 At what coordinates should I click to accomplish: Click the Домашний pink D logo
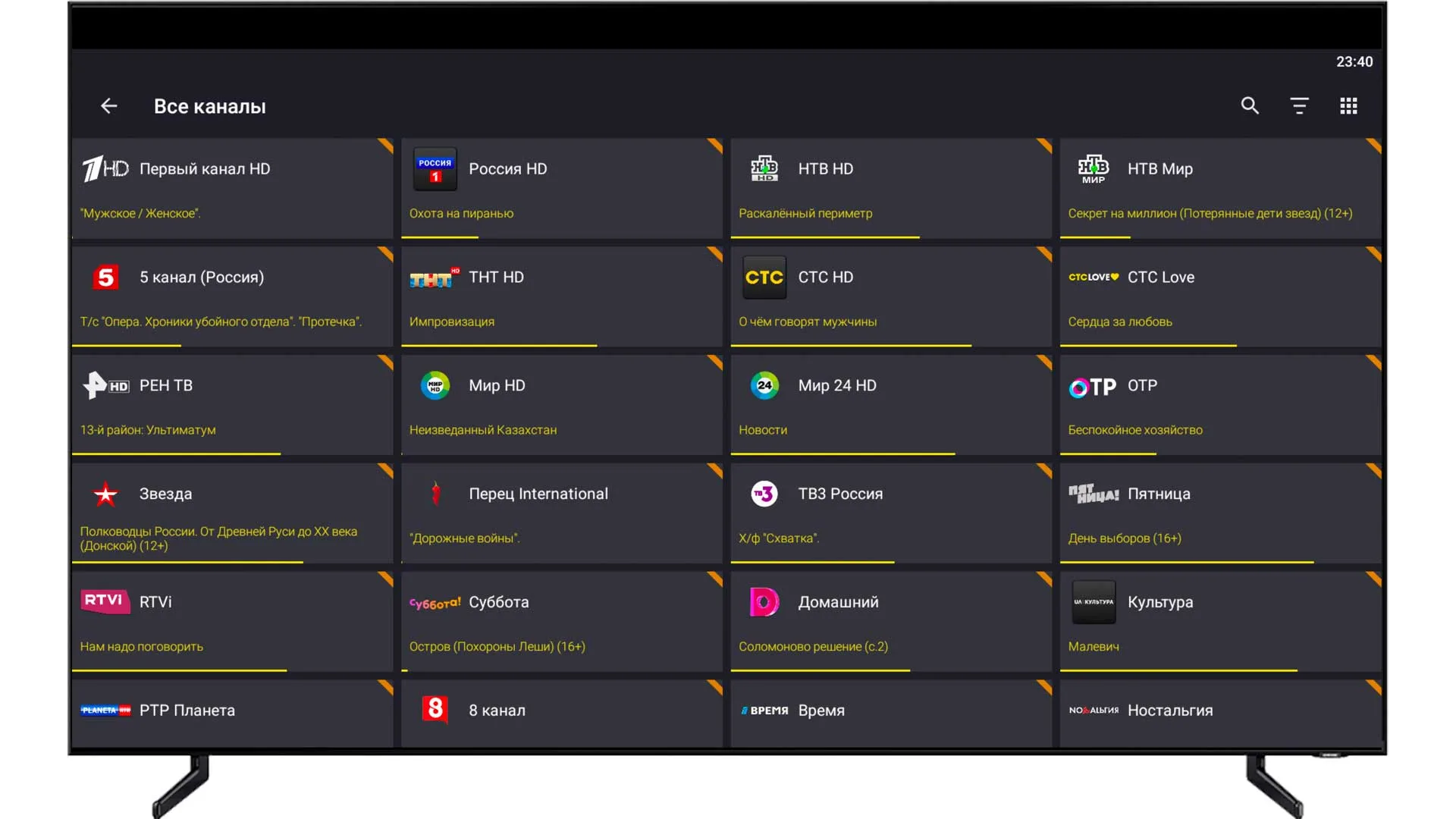click(764, 602)
